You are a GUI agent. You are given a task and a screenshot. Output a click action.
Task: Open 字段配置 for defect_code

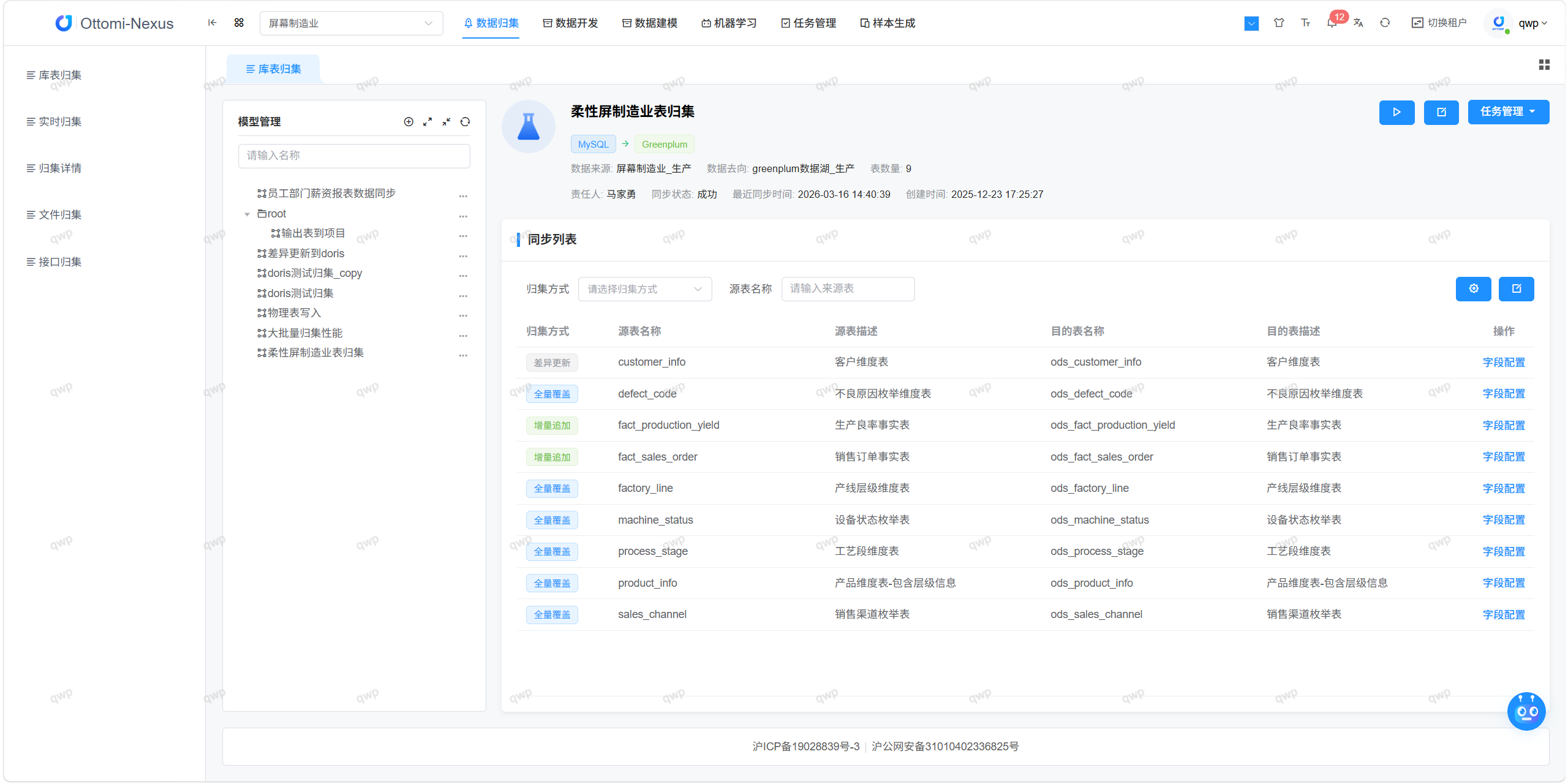coord(1504,394)
